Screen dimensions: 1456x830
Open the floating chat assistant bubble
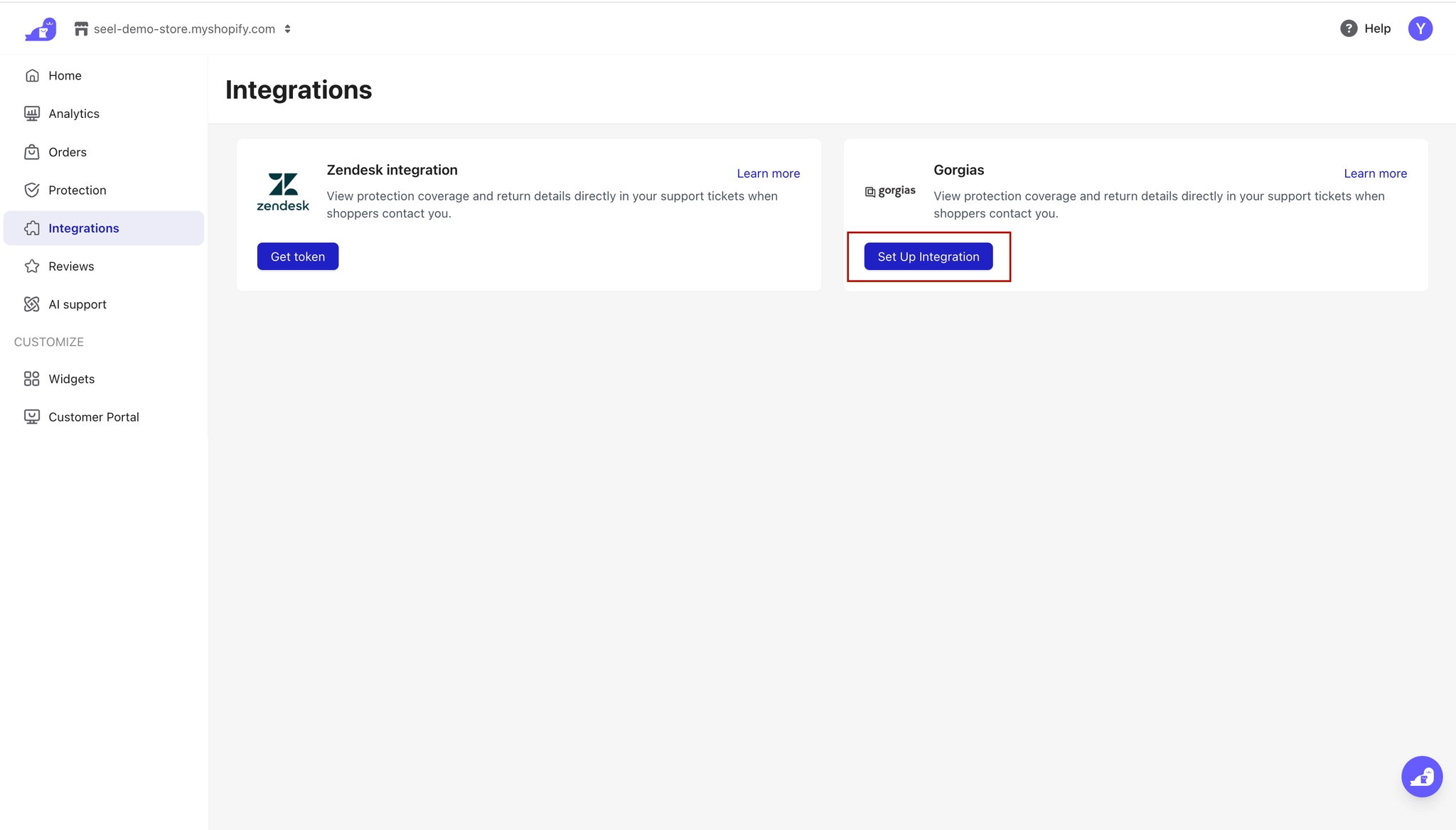tap(1421, 777)
